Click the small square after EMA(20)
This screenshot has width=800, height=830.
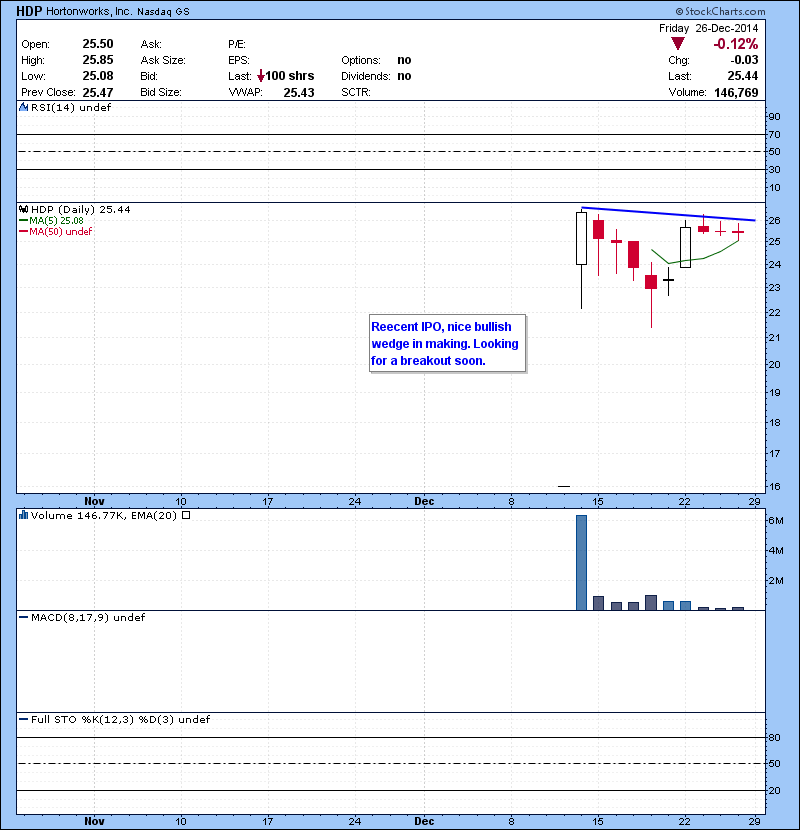tap(186, 515)
